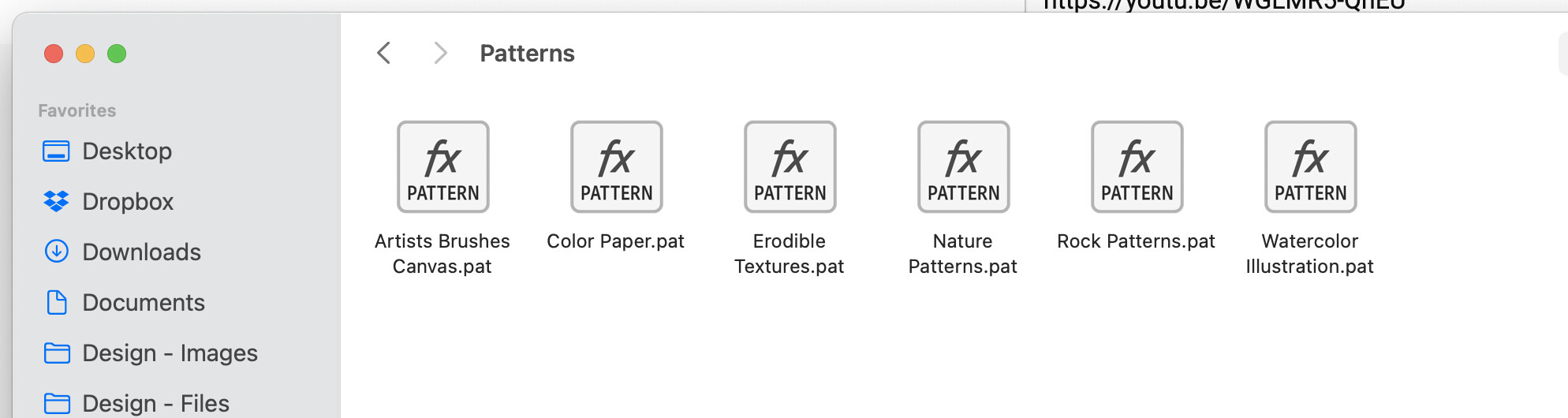
Task: Click the Downloads arrow icon
Action: [x=56, y=252]
